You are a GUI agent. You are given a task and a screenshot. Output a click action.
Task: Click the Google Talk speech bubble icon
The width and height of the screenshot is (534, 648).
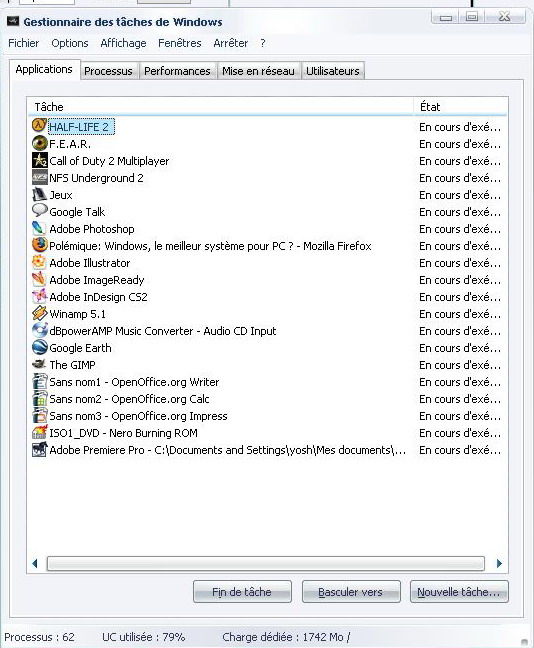pos(39,211)
